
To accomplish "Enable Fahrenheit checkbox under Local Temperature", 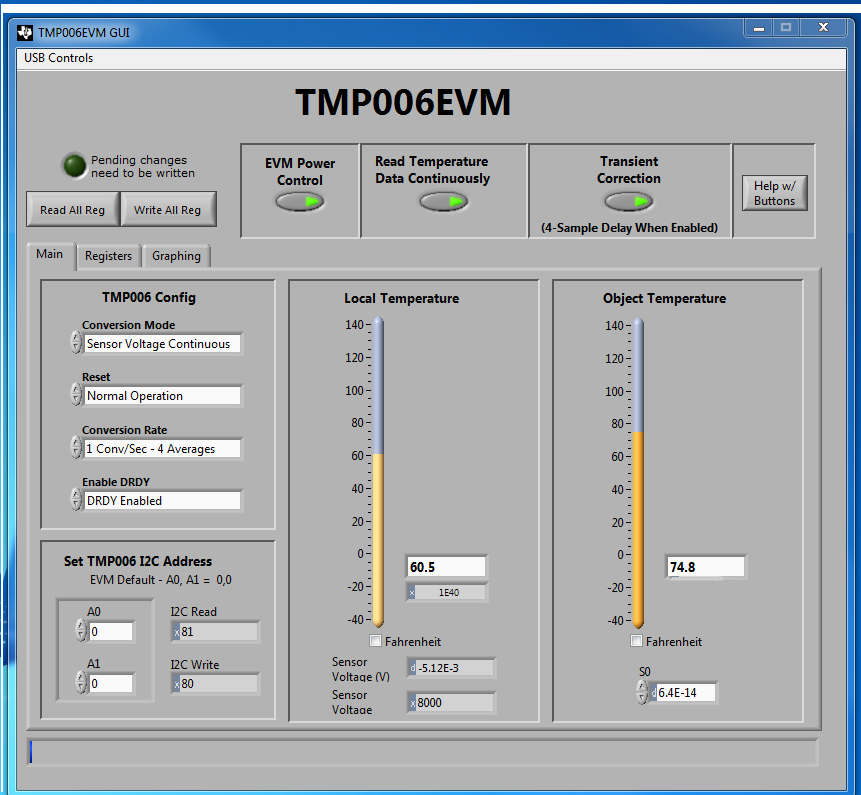I will point(376,641).
